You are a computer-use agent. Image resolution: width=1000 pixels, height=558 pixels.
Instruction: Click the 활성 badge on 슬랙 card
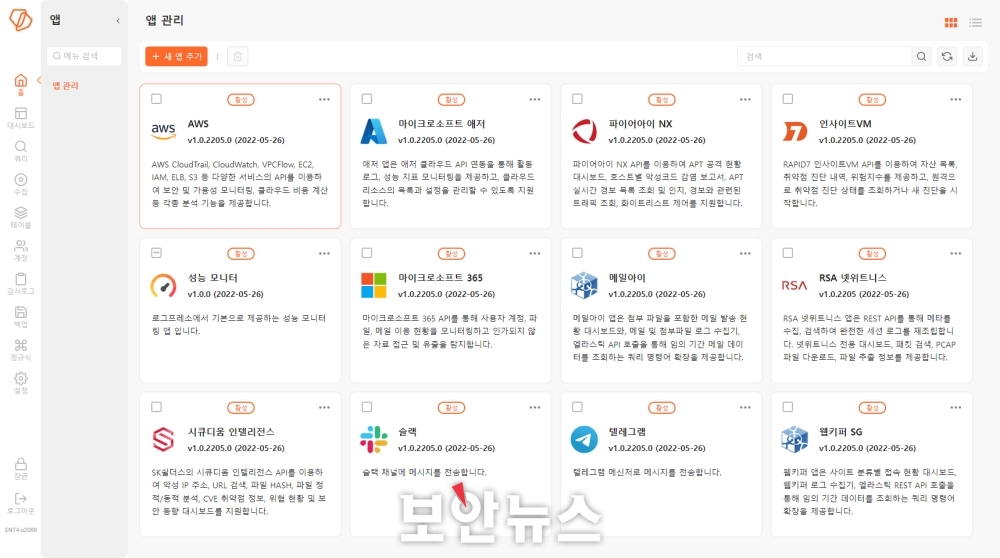click(452, 407)
